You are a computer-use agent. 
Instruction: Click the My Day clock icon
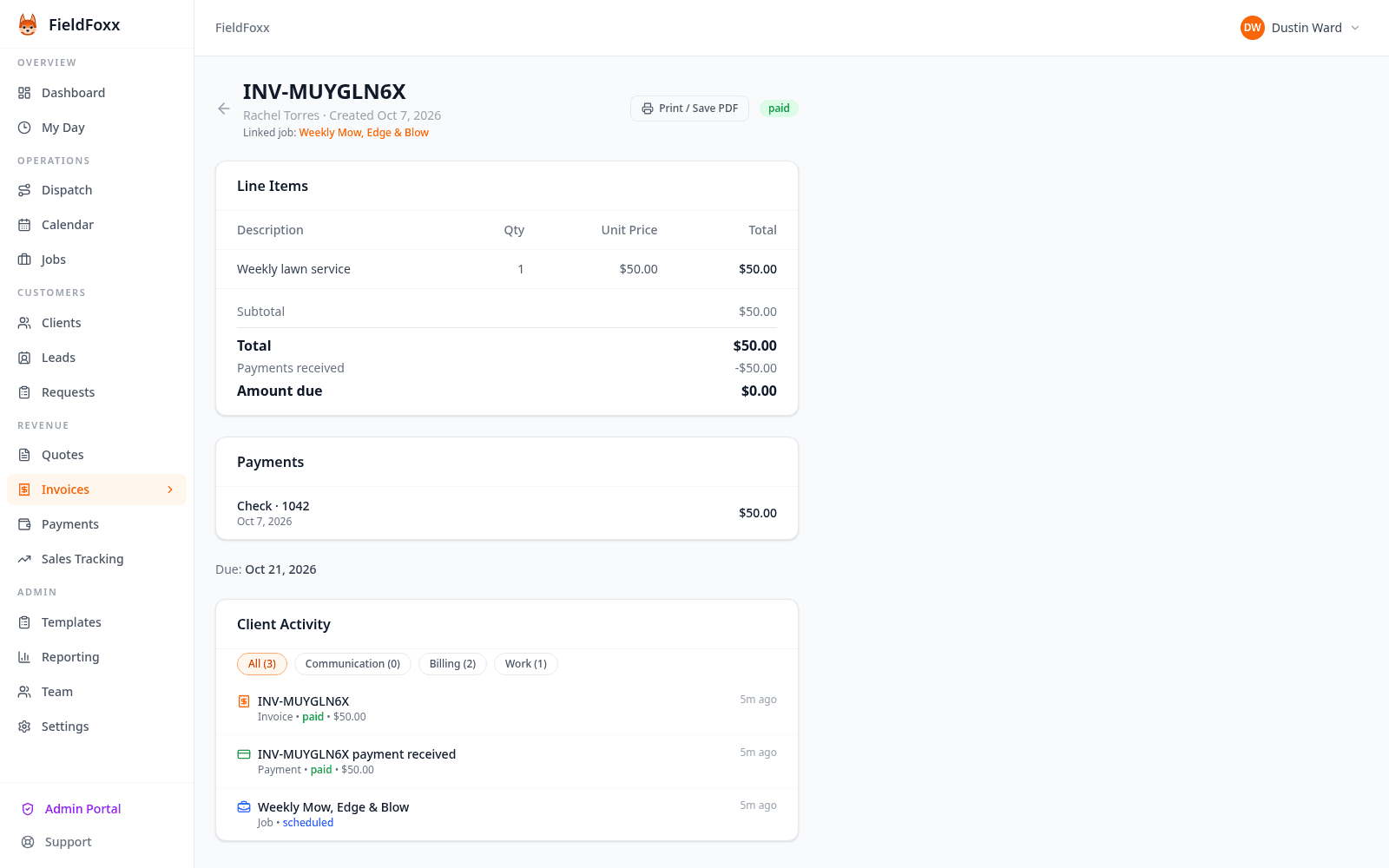tap(24, 128)
